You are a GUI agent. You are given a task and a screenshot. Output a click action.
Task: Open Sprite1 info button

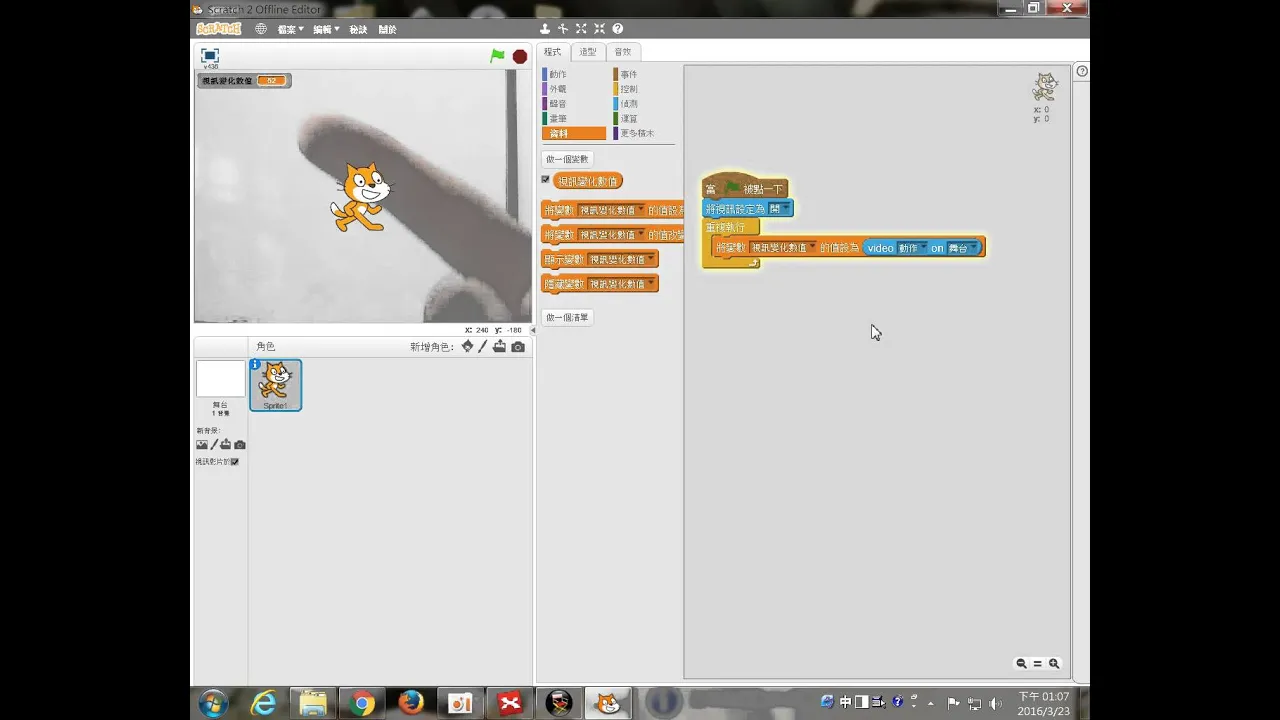[255, 365]
